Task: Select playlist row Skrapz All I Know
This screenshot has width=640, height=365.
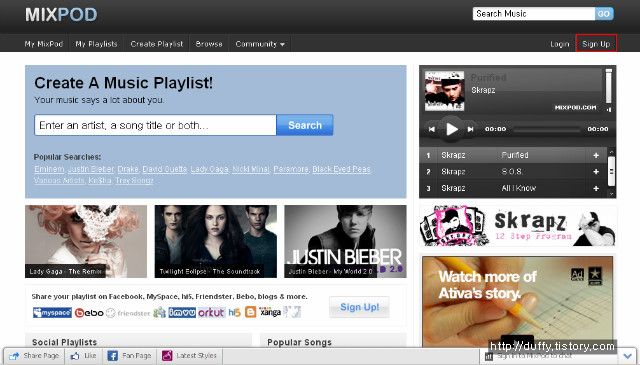Action: (513, 188)
